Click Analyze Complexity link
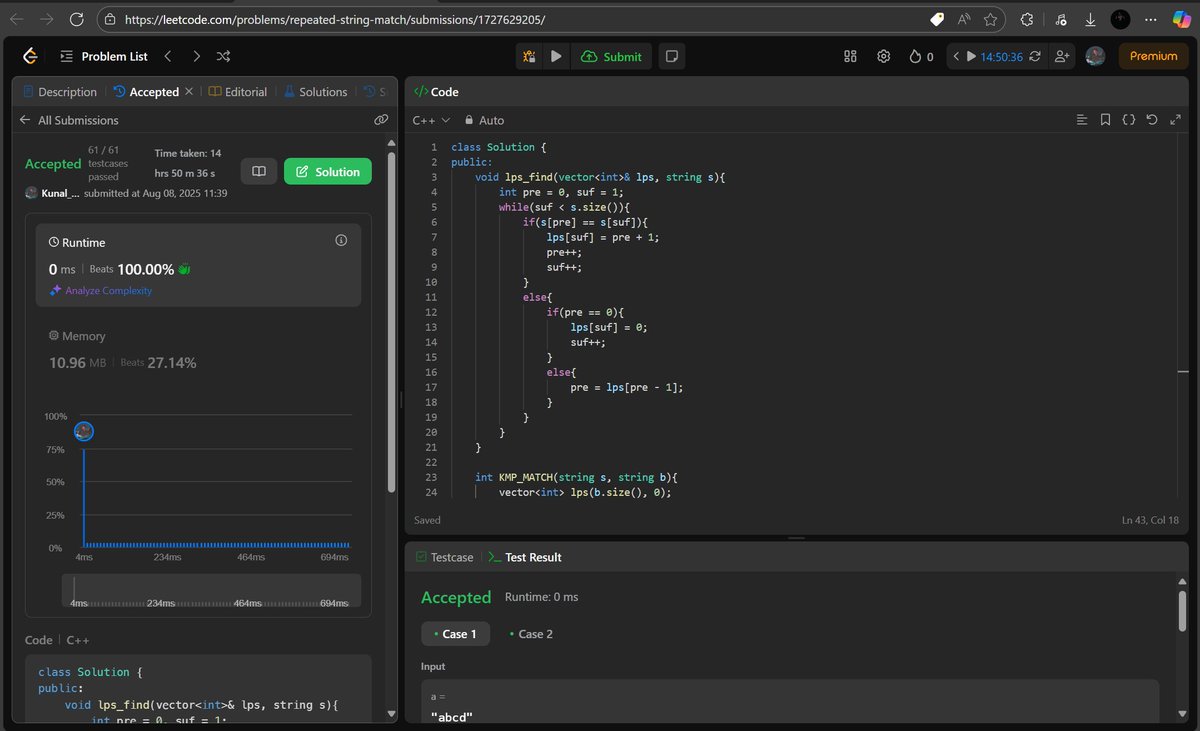1200x731 pixels. click(x=101, y=291)
